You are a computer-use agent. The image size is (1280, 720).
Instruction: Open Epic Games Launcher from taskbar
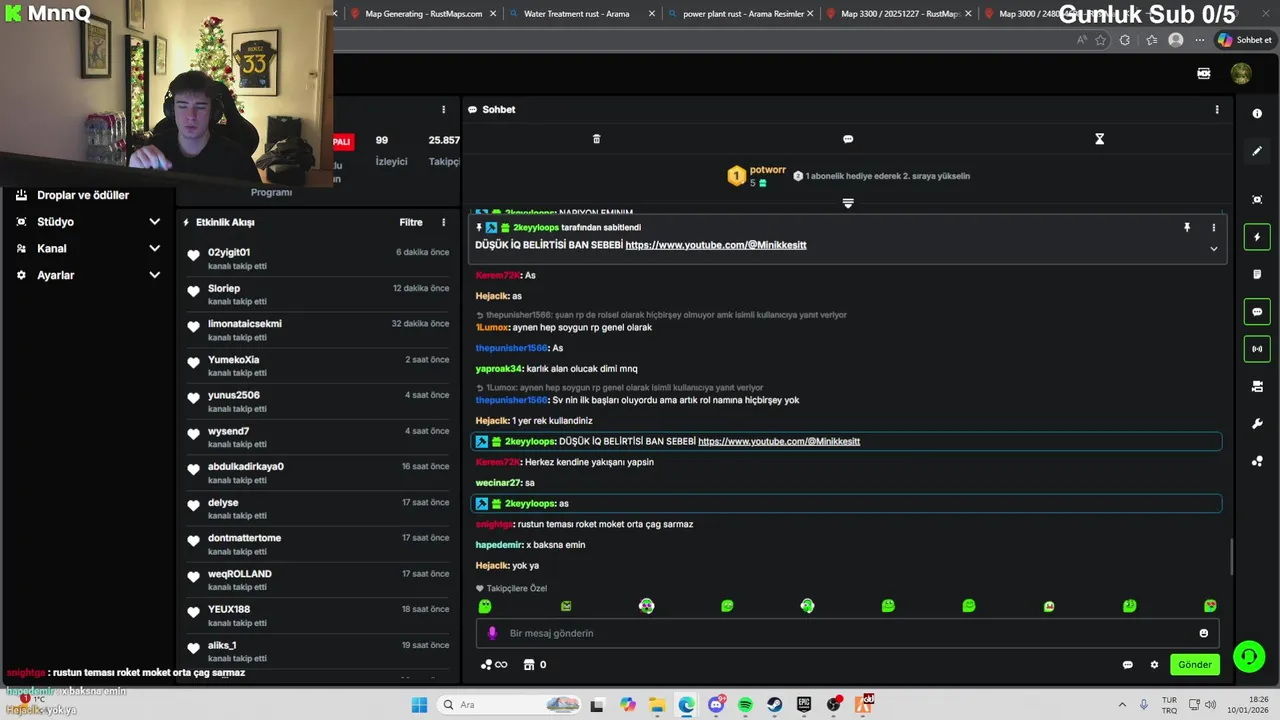click(x=804, y=705)
